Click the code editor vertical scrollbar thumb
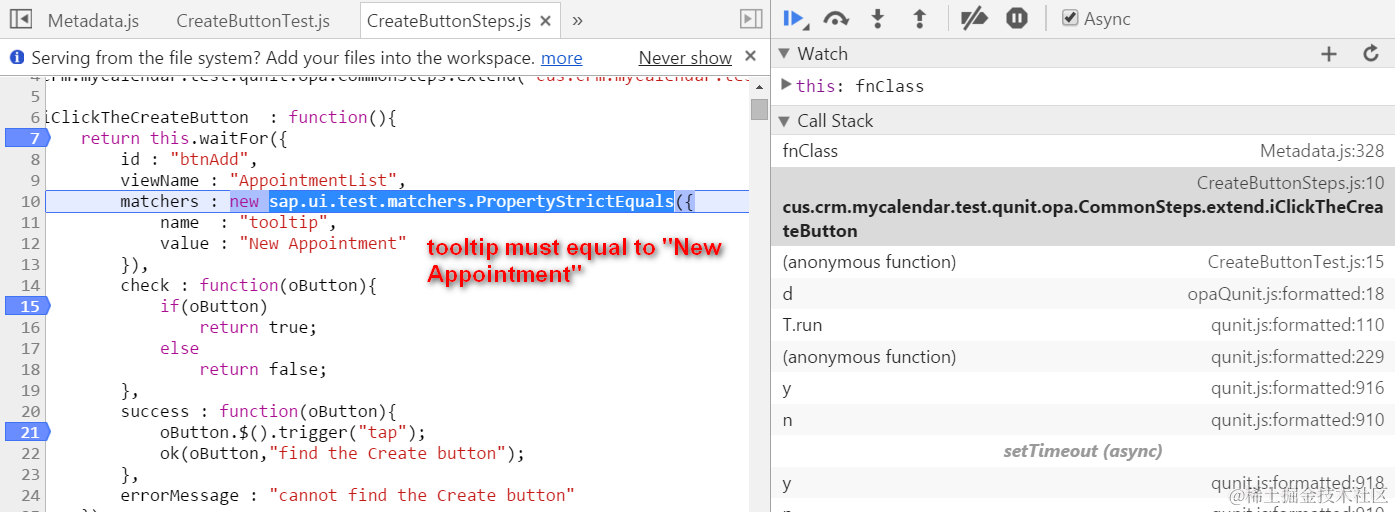The image size is (1395, 512). click(759, 110)
